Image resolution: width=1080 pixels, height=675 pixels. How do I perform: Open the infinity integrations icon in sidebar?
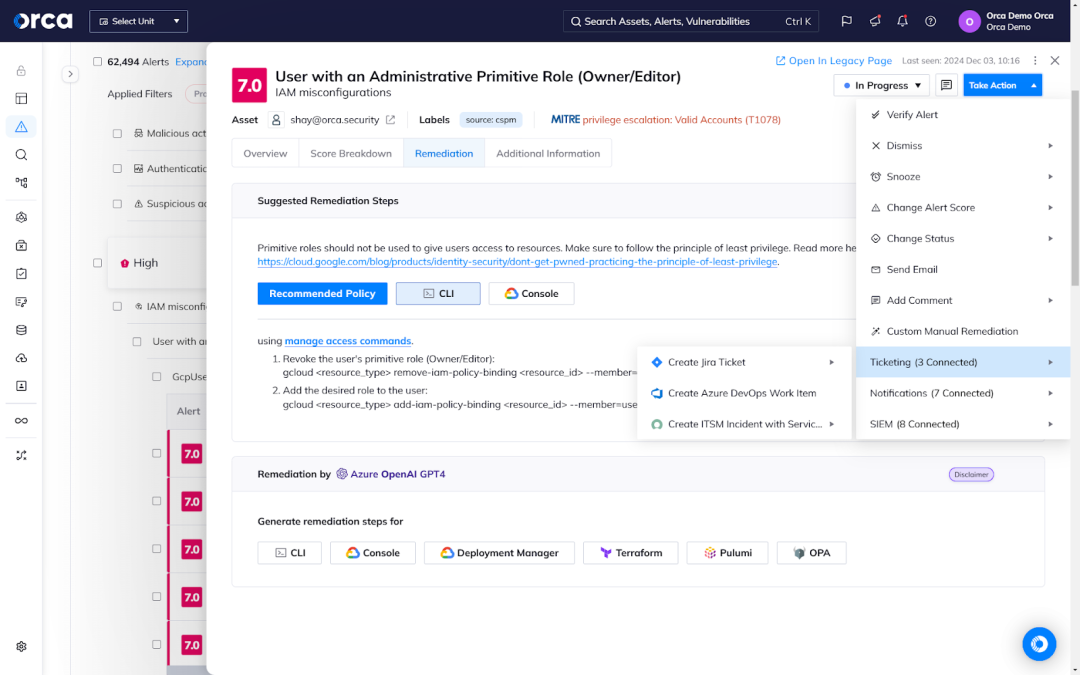[21, 421]
